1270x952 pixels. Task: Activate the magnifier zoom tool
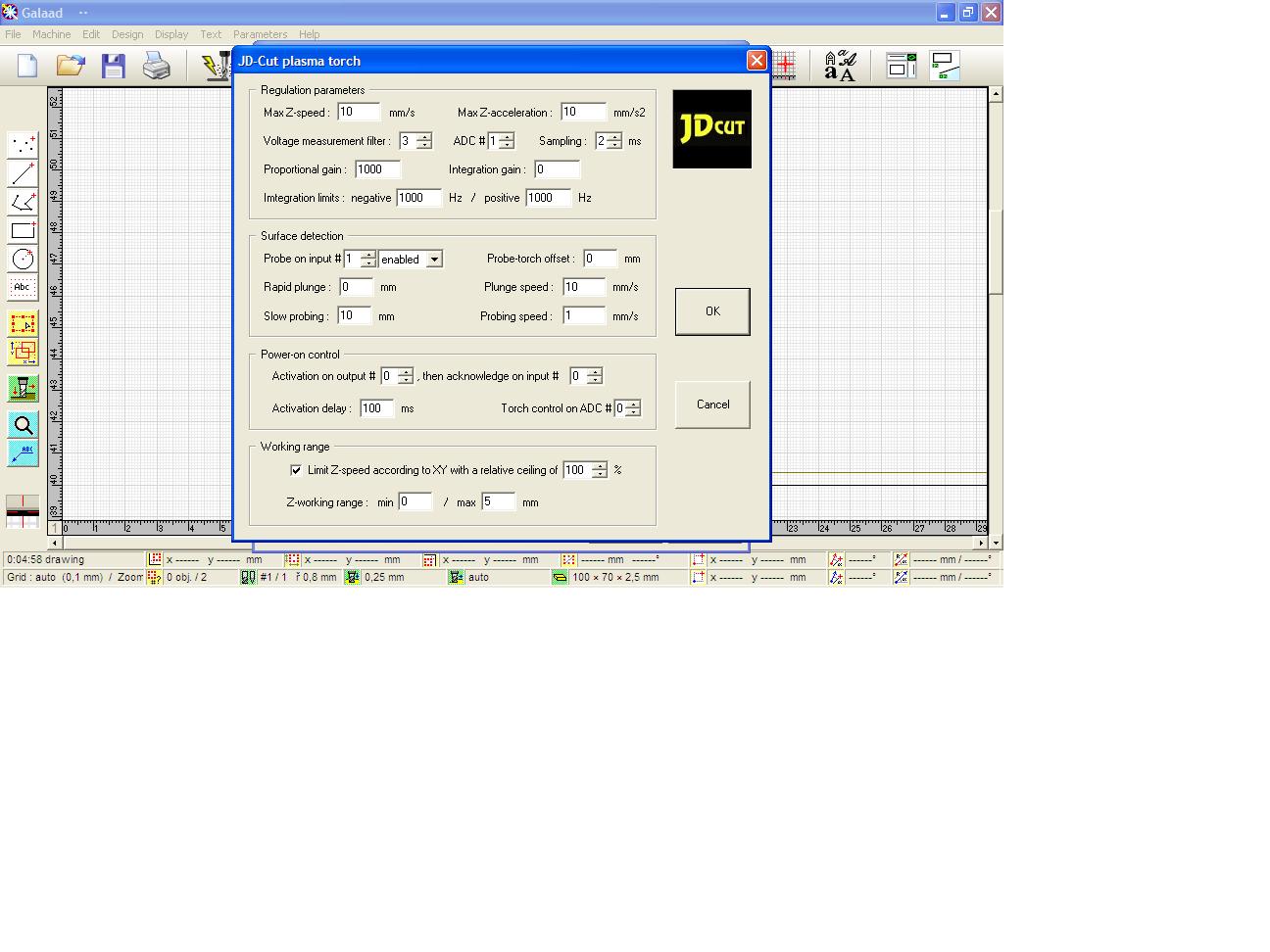pyautogui.click(x=23, y=425)
